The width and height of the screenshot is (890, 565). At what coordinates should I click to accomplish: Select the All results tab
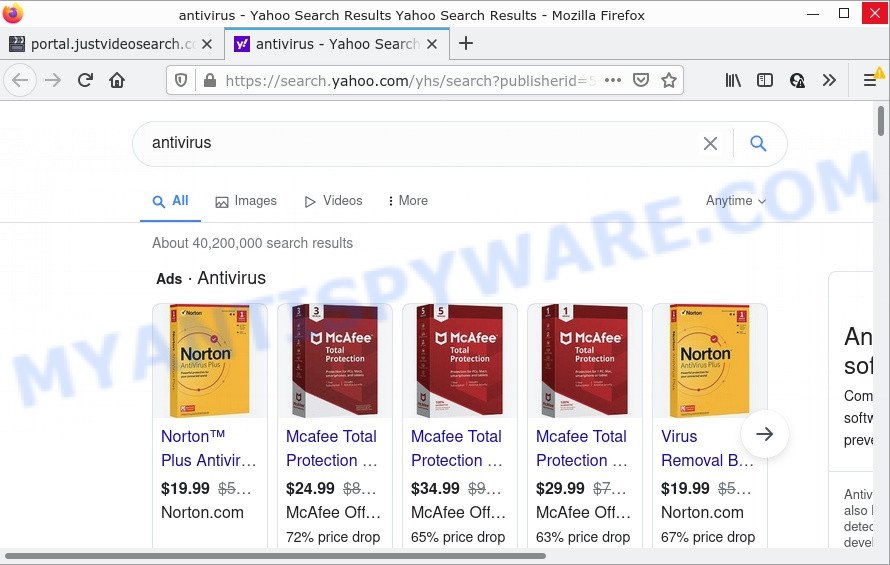click(x=170, y=201)
